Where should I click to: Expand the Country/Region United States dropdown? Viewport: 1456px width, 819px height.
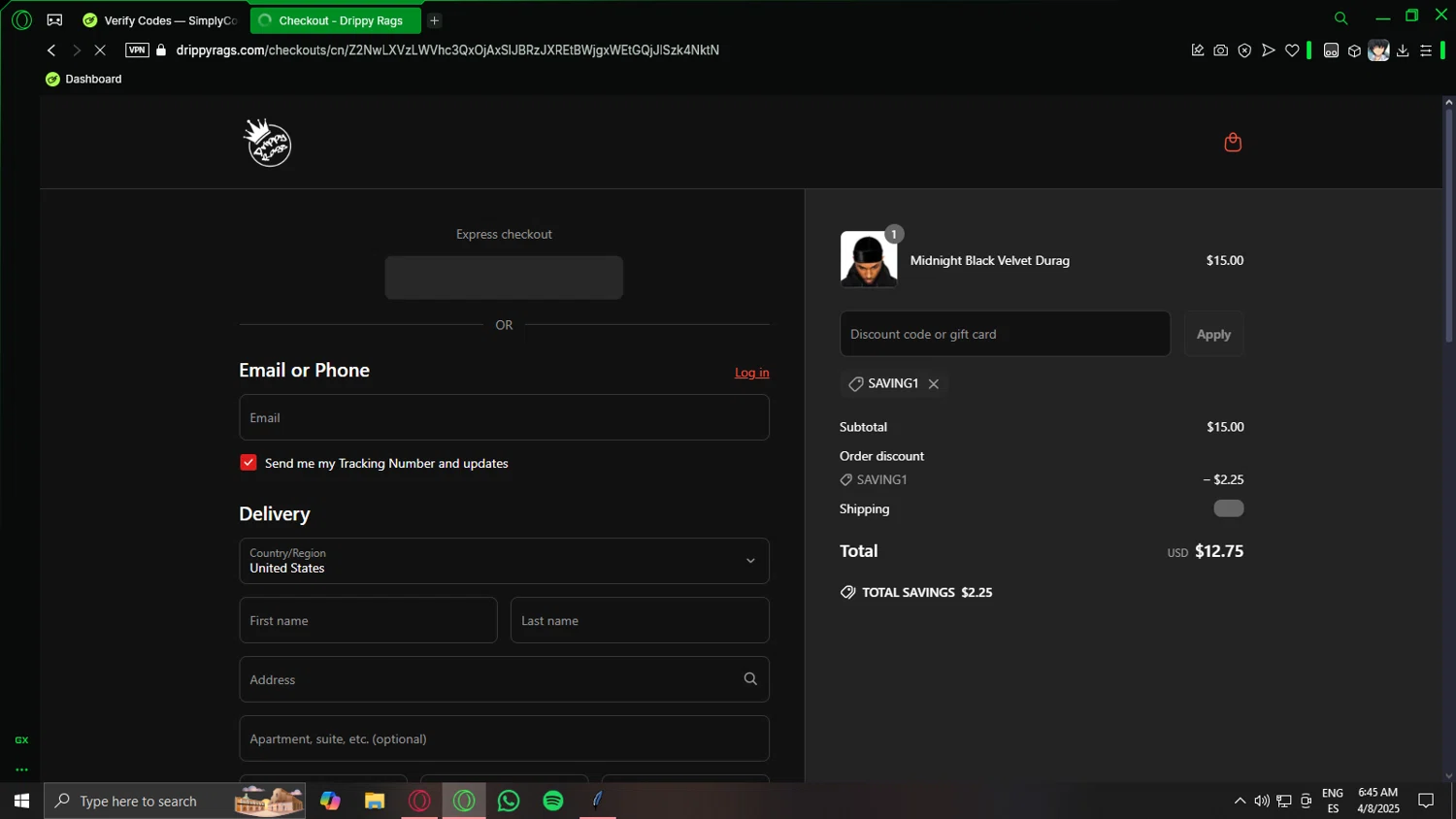(x=504, y=561)
